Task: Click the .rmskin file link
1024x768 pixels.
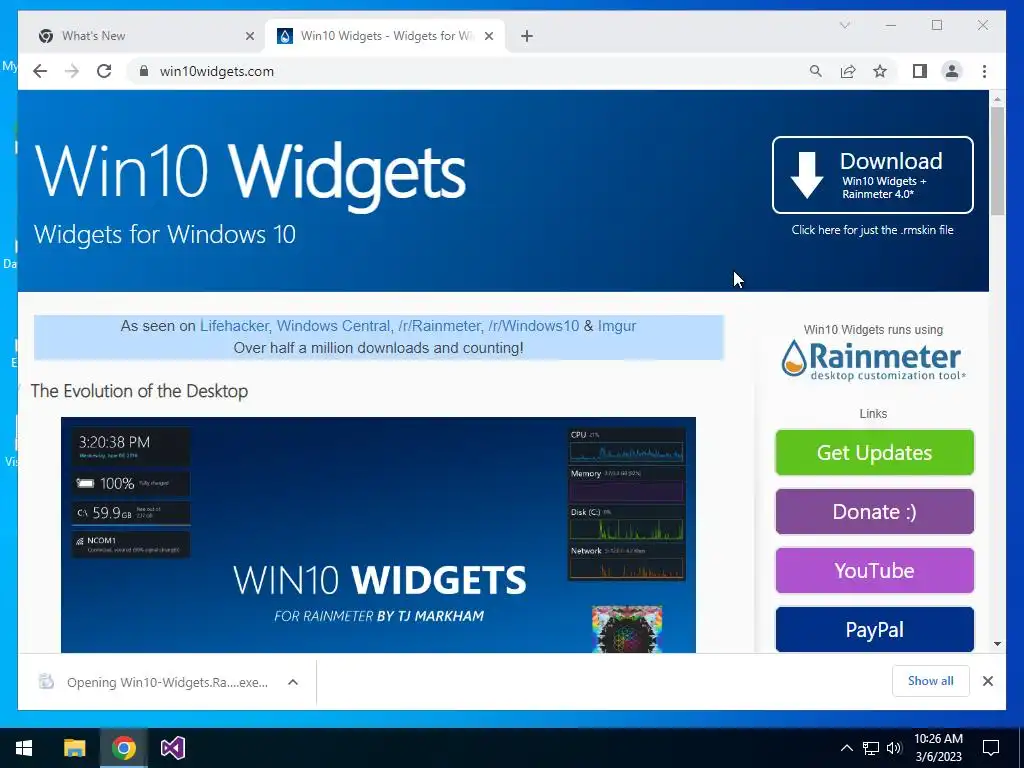Action: point(872,230)
